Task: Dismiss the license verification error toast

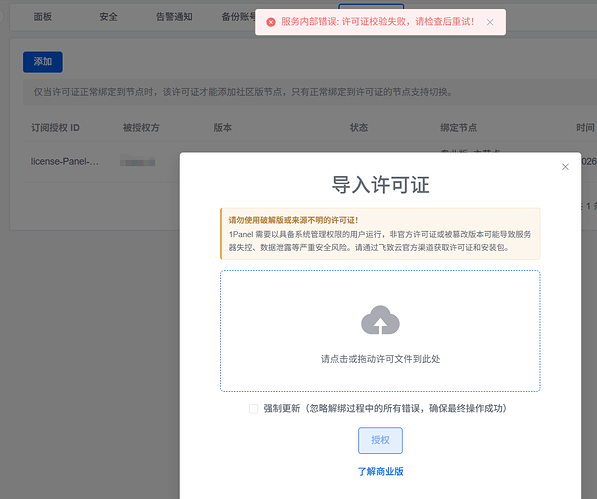Action: click(490, 22)
